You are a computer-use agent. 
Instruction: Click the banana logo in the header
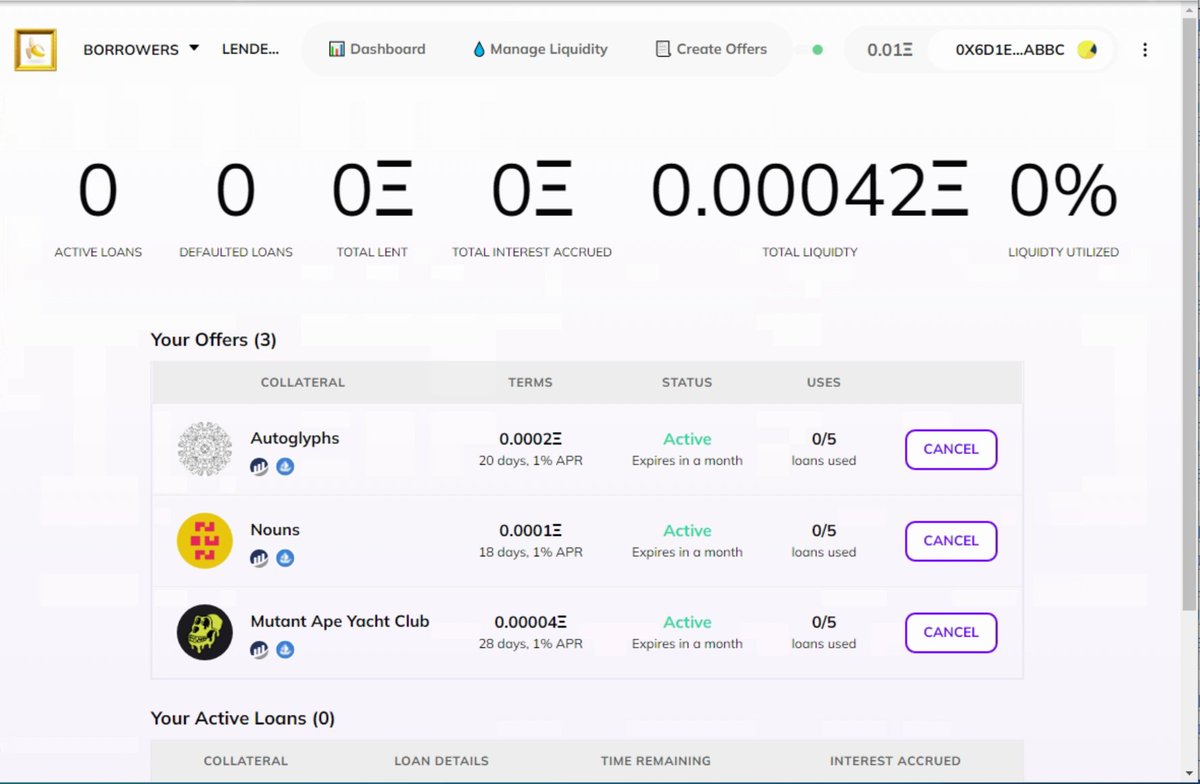pos(35,49)
